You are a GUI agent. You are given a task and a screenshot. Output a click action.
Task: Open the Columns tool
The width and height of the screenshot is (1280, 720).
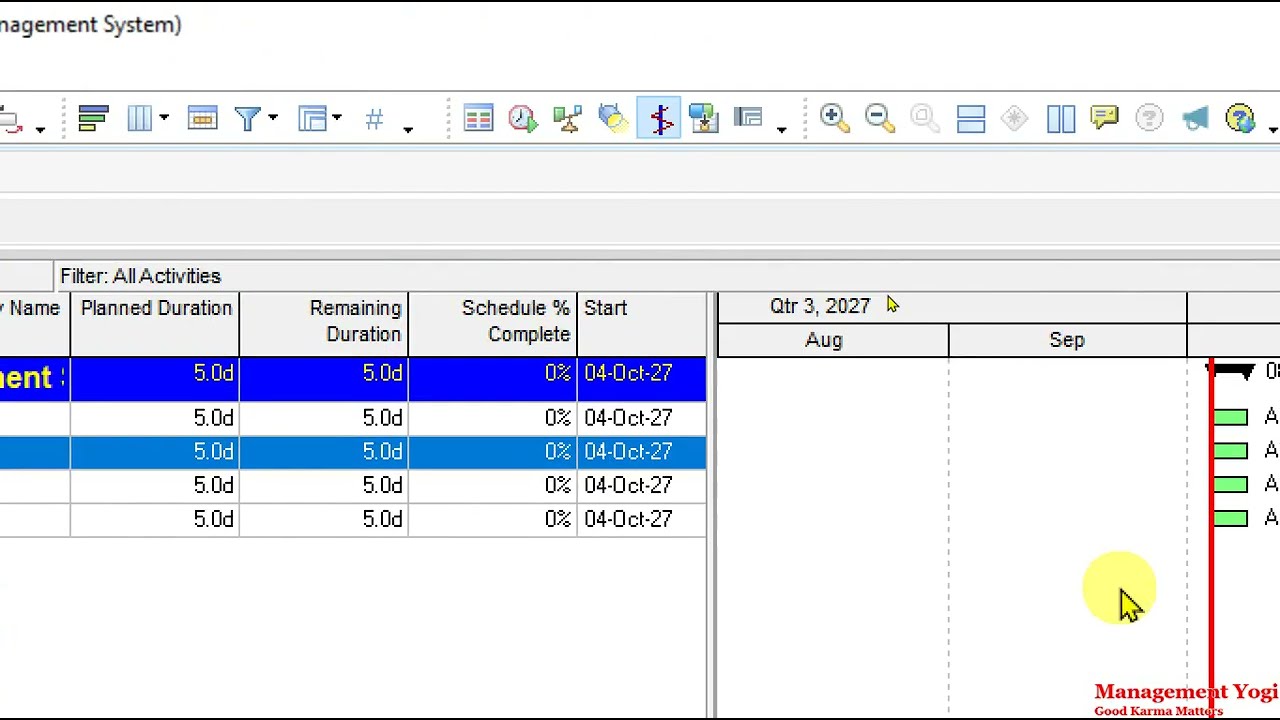(x=139, y=119)
